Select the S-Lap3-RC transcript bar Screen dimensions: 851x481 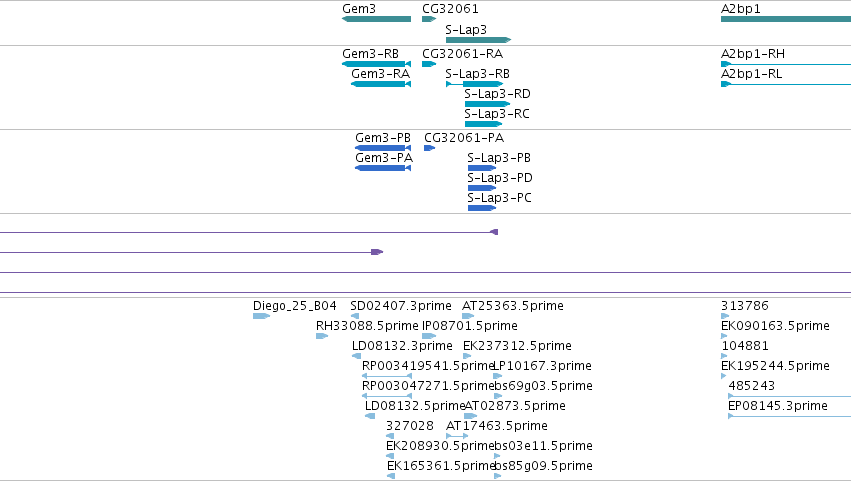click(x=484, y=124)
